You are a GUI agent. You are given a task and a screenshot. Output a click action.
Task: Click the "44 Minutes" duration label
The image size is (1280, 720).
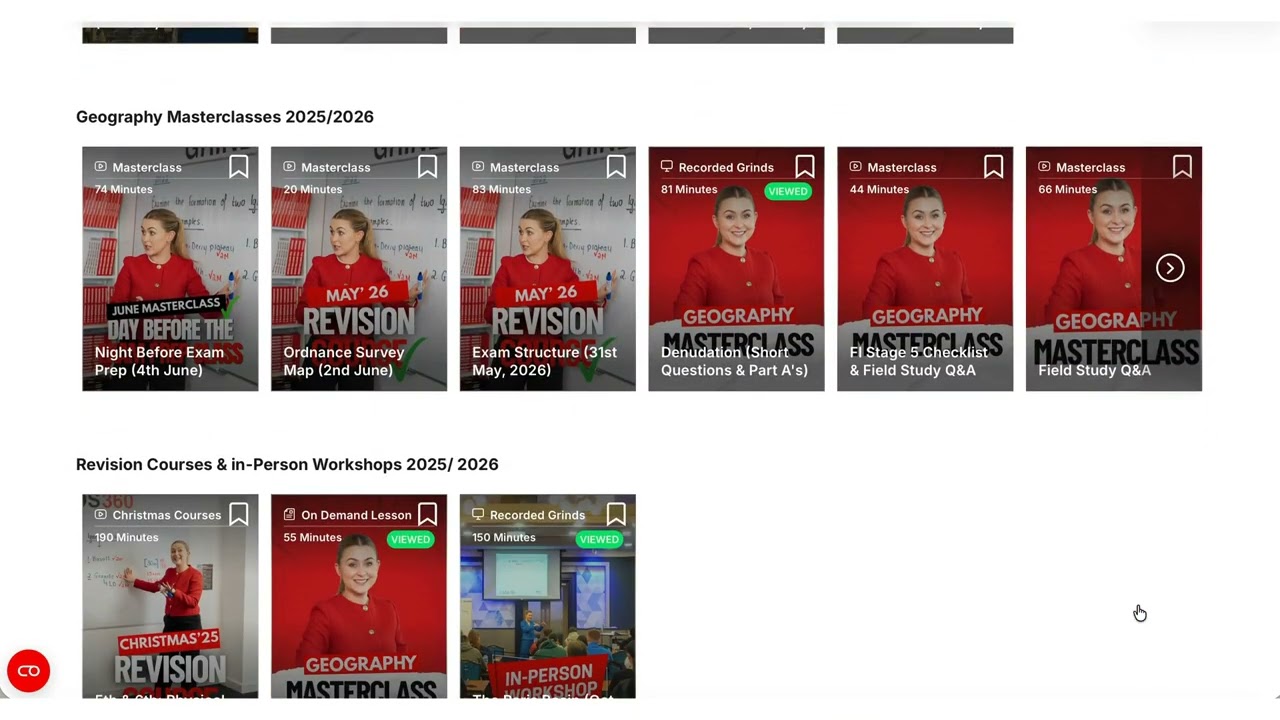click(879, 189)
